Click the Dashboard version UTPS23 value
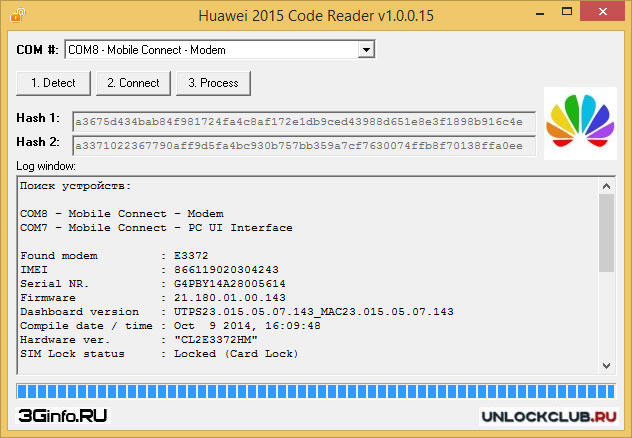Screen dimensions: 632x438 pyautogui.click(x=314, y=312)
